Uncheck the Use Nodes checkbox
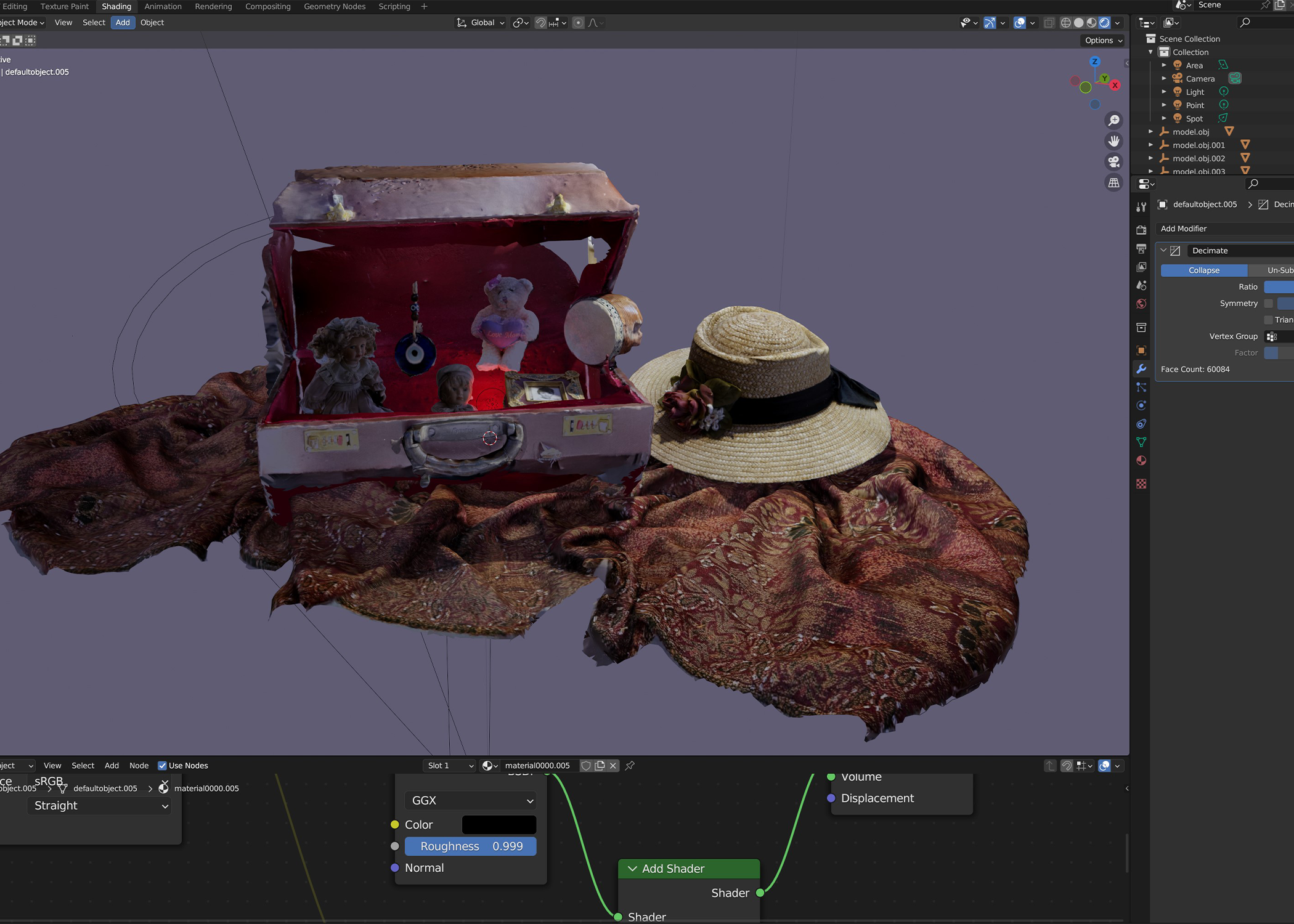Image resolution: width=1294 pixels, height=924 pixels. (x=162, y=766)
